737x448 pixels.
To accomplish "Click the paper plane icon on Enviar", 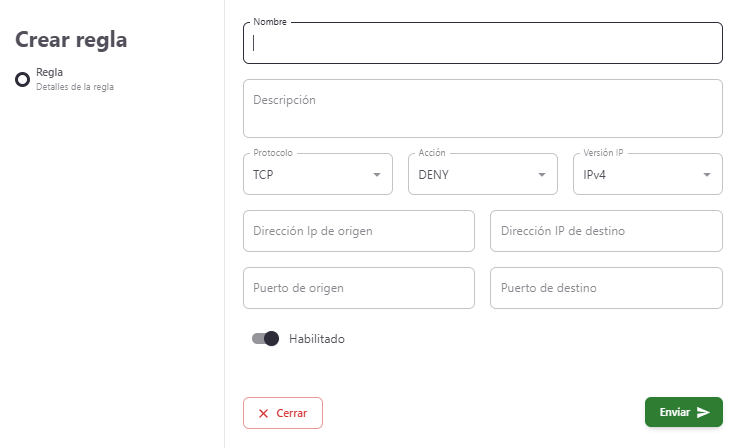I will 704,412.
